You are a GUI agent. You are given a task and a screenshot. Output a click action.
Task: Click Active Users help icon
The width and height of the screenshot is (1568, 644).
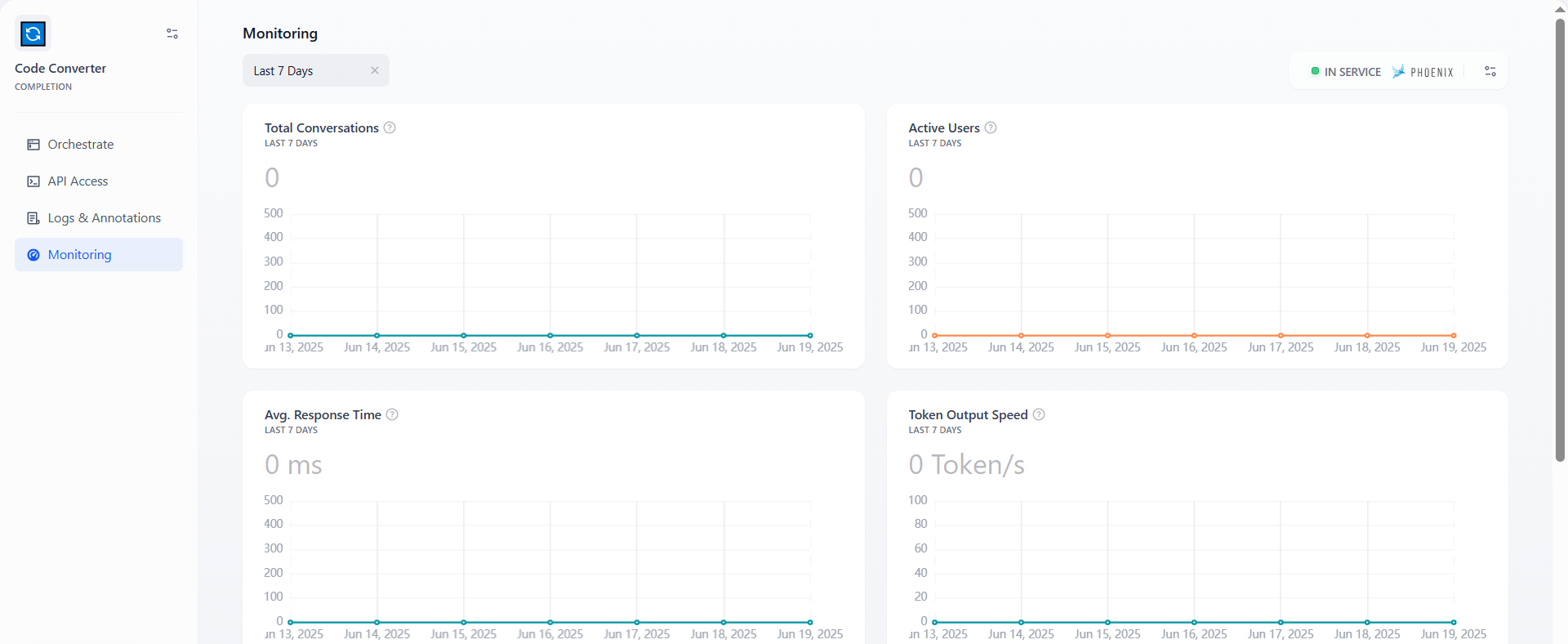coord(991,127)
